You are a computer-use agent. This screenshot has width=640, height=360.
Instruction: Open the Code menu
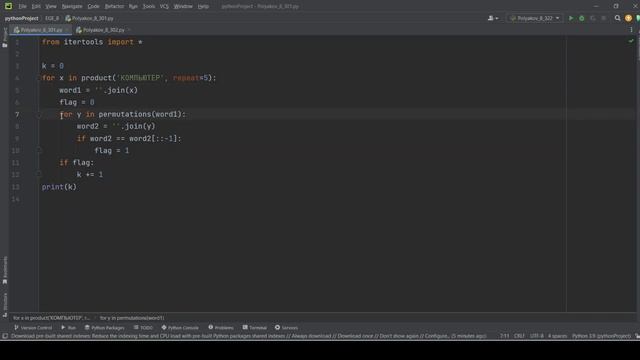click(x=93, y=6)
